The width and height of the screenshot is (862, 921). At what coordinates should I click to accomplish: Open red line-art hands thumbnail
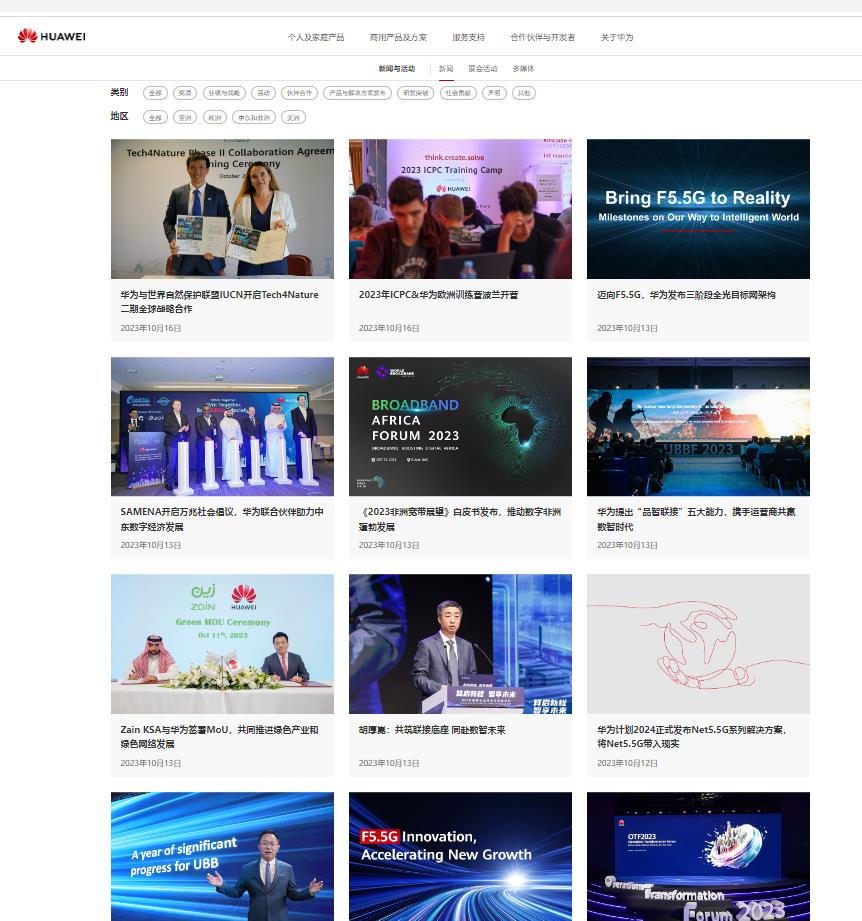pos(698,644)
